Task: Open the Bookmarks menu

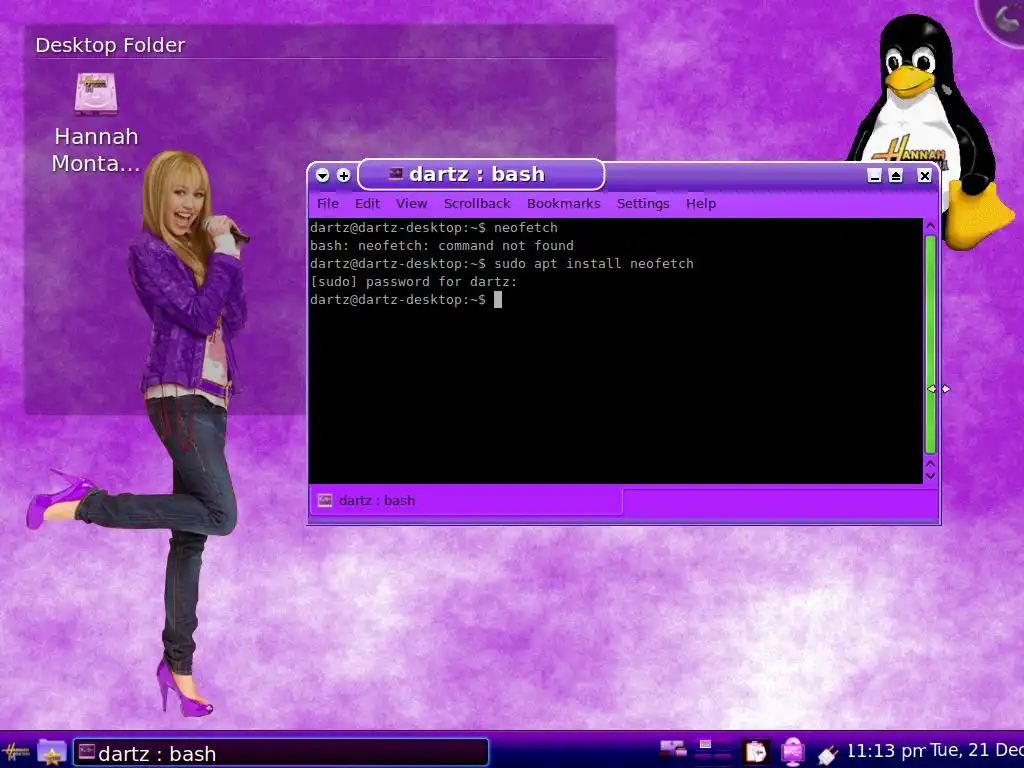Action: pyautogui.click(x=564, y=204)
